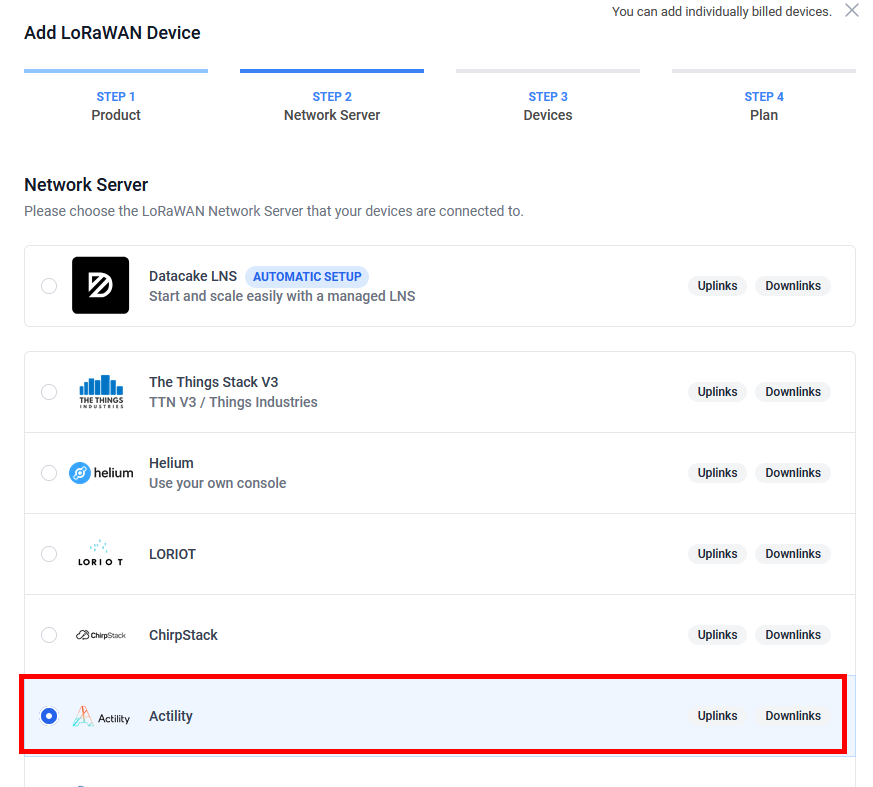Click the ChirpStack logo icon
873x787 pixels.
pyautogui.click(x=101, y=634)
